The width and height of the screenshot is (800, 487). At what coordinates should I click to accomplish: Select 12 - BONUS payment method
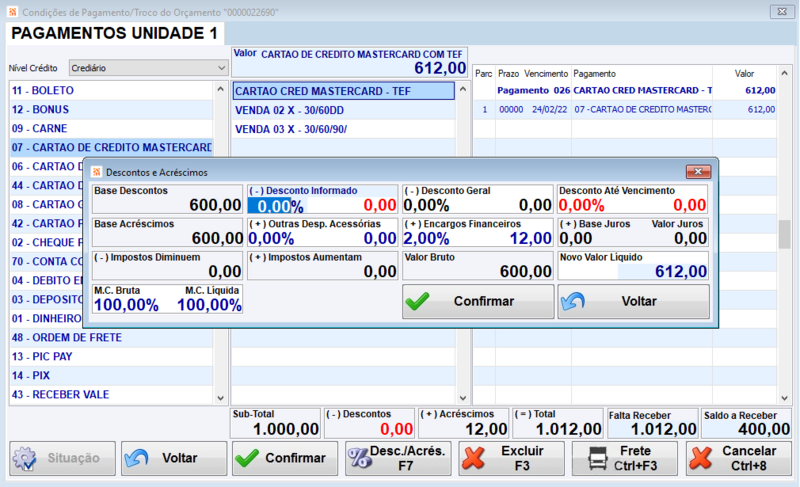pyautogui.click(x=111, y=109)
